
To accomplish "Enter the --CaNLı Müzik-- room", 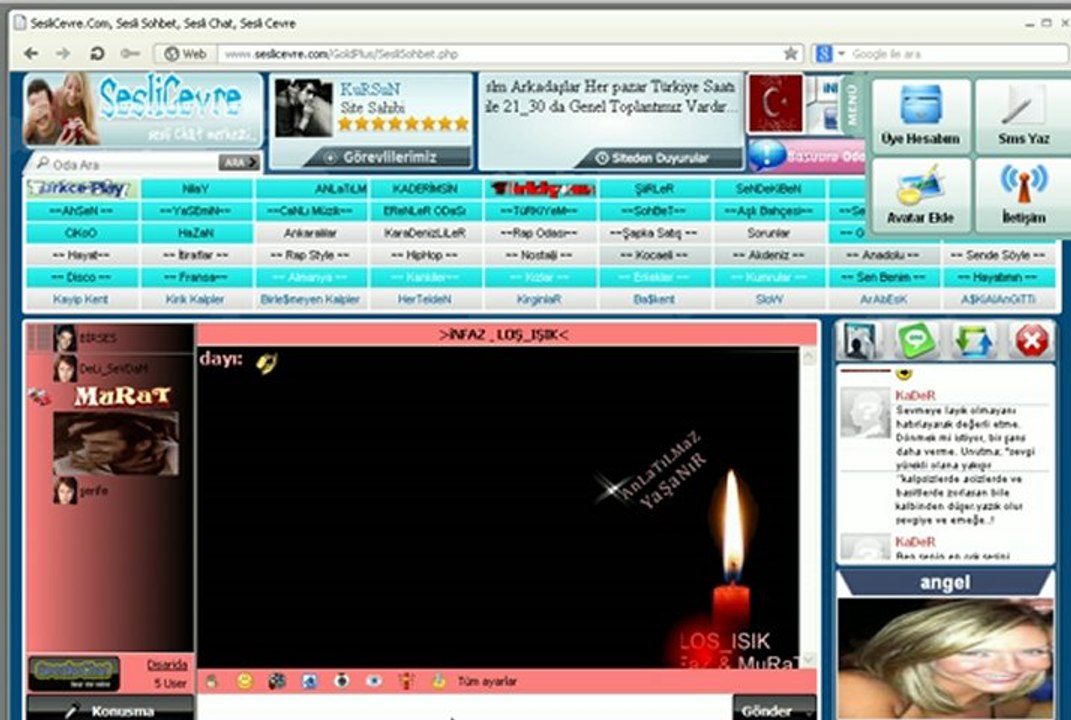I will (x=310, y=210).
